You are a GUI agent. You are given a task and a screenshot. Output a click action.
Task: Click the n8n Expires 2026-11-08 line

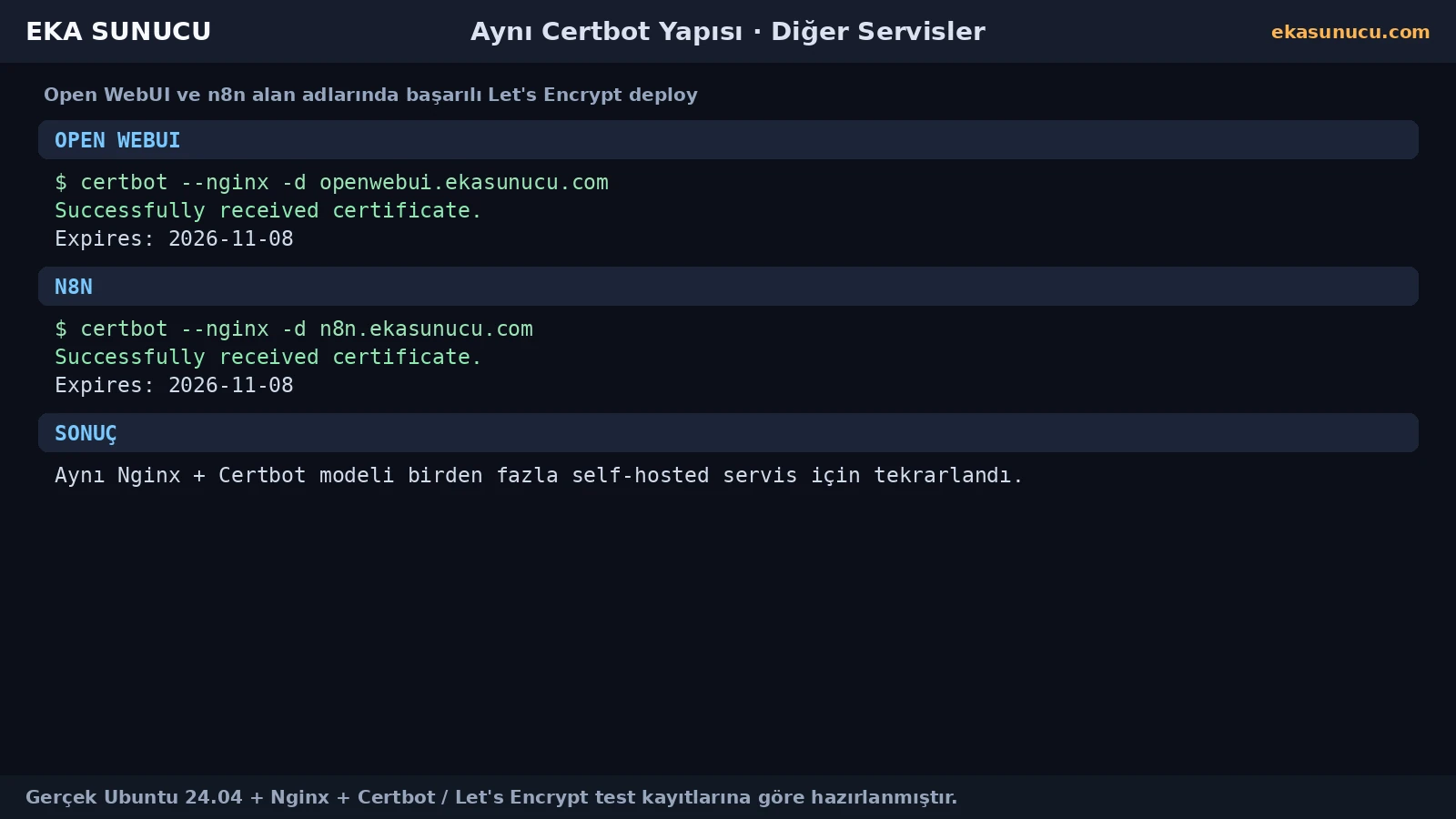174,386
